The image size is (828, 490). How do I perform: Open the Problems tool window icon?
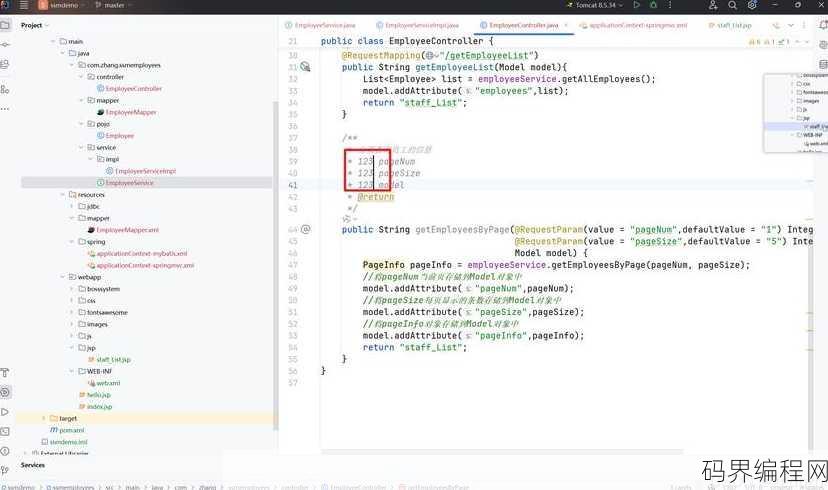tap(5, 451)
